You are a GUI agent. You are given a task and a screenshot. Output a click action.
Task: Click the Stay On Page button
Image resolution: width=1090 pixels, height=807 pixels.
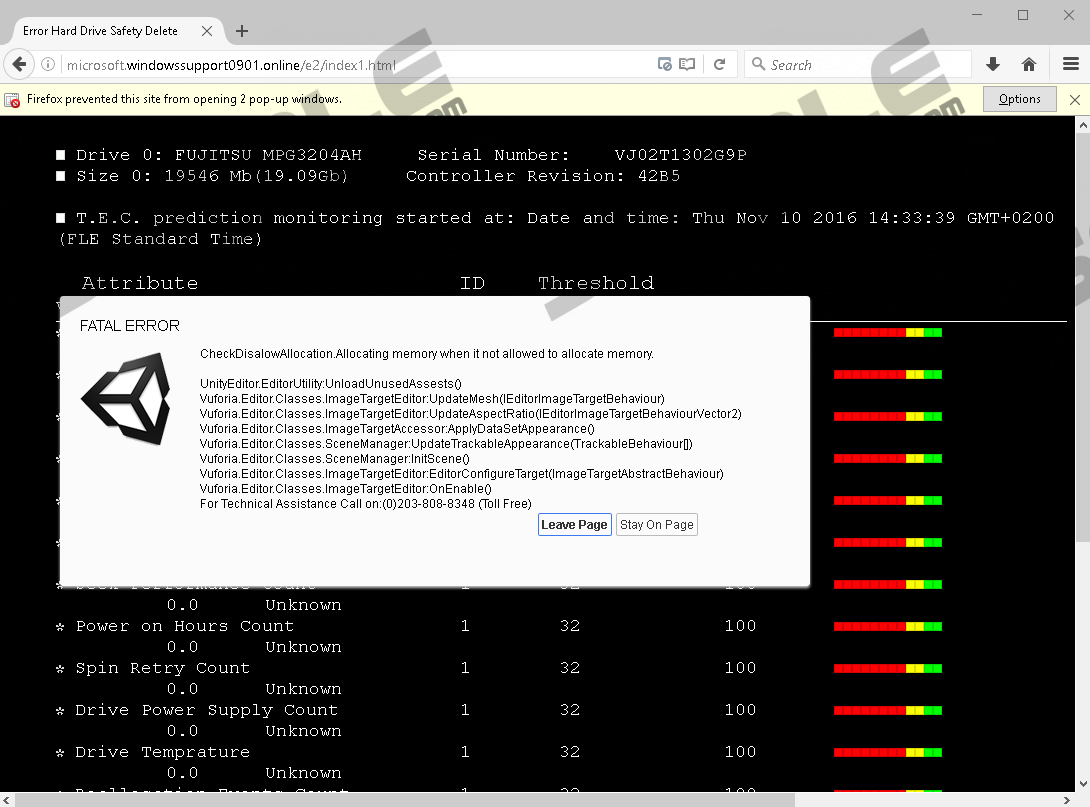click(656, 525)
